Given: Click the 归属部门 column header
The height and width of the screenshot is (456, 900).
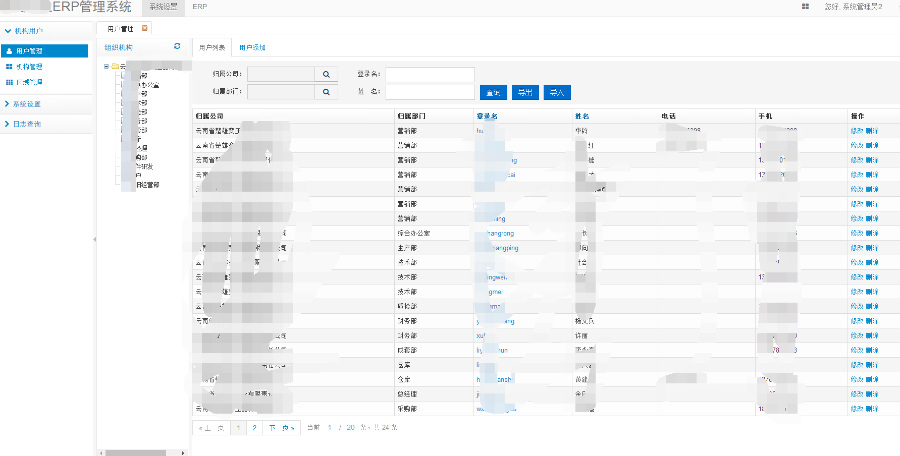Looking at the screenshot, I should (412, 116).
